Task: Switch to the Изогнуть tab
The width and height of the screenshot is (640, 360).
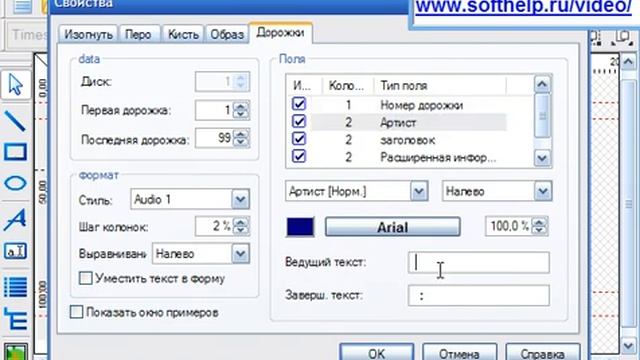Action: pos(89,34)
